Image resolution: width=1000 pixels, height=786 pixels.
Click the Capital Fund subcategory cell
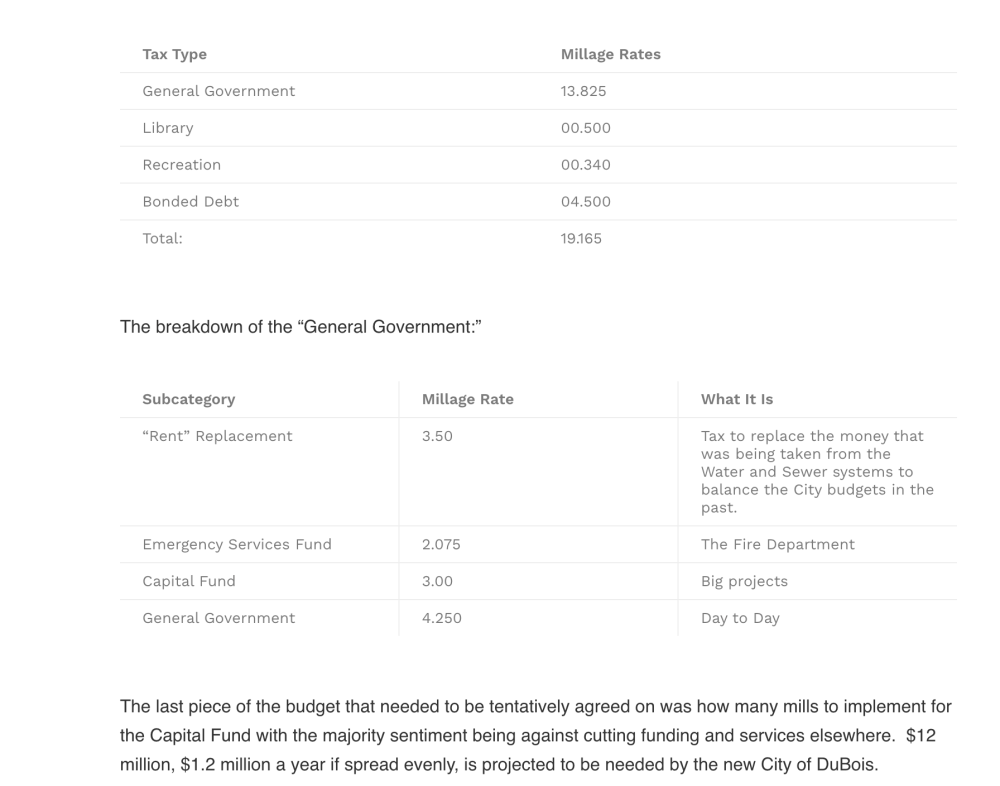pos(189,581)
